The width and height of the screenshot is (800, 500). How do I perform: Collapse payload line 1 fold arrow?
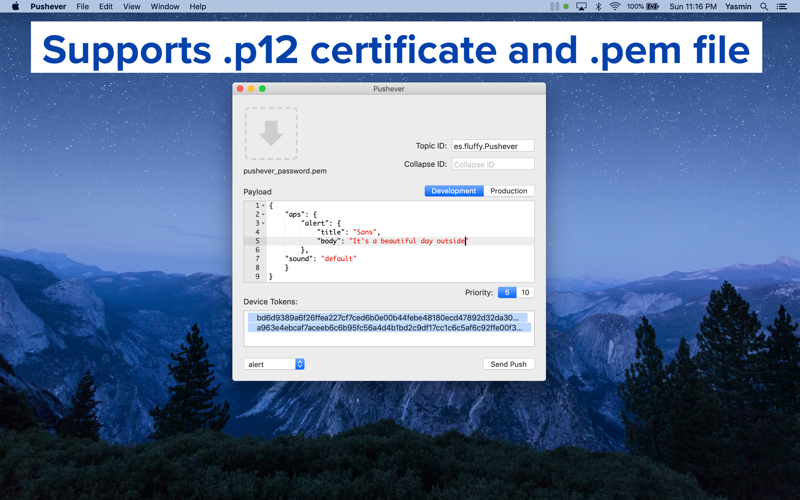click(x=263, y=206)
